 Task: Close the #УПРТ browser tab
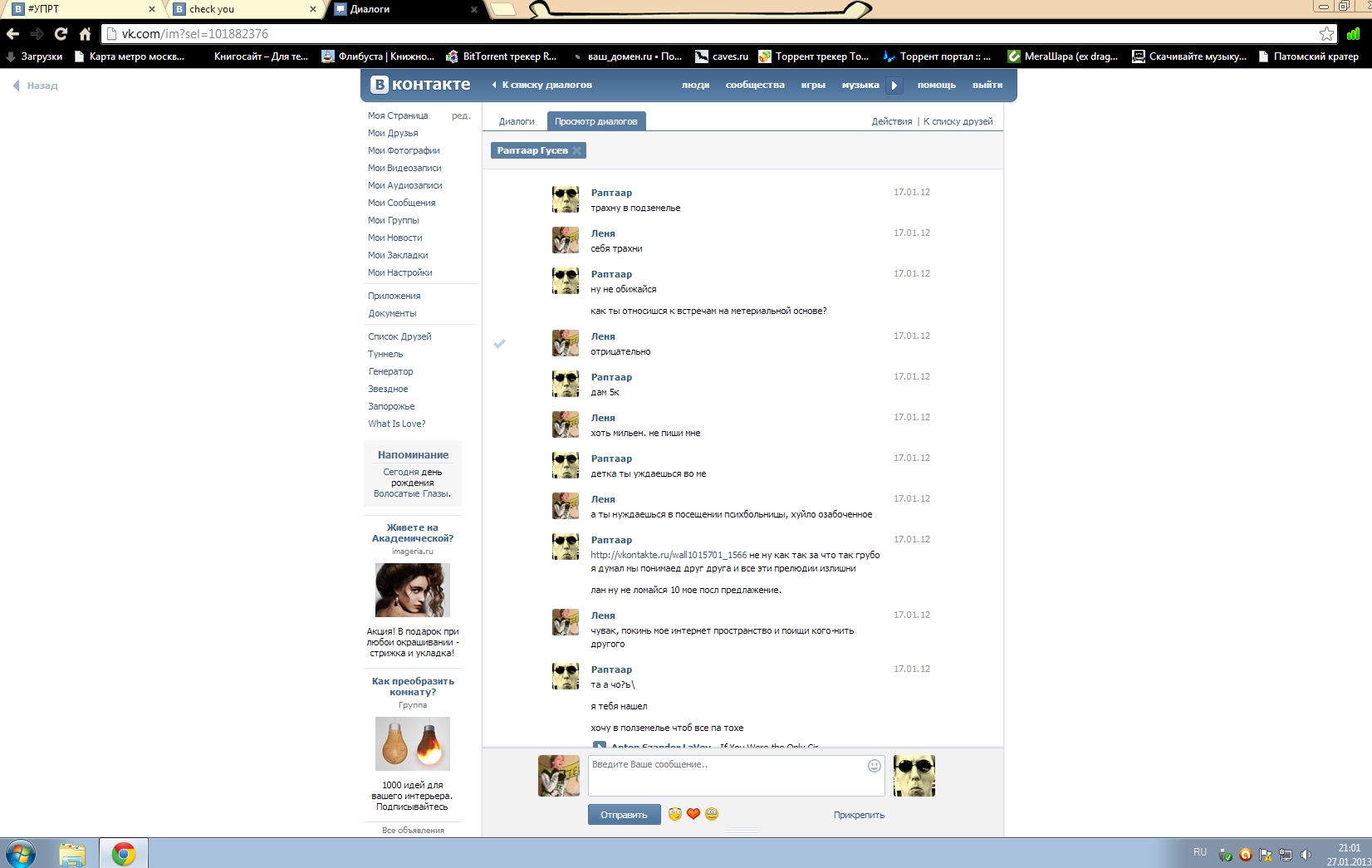click(152, 9)
